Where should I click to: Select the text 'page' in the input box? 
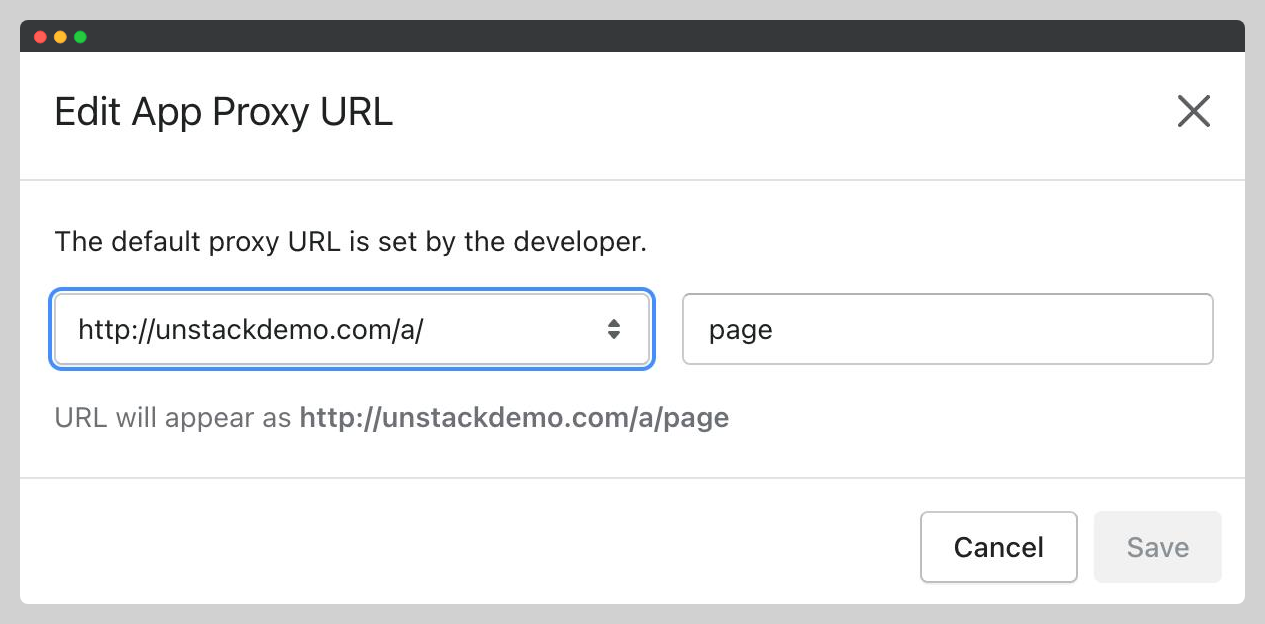(x=739, y=328)
